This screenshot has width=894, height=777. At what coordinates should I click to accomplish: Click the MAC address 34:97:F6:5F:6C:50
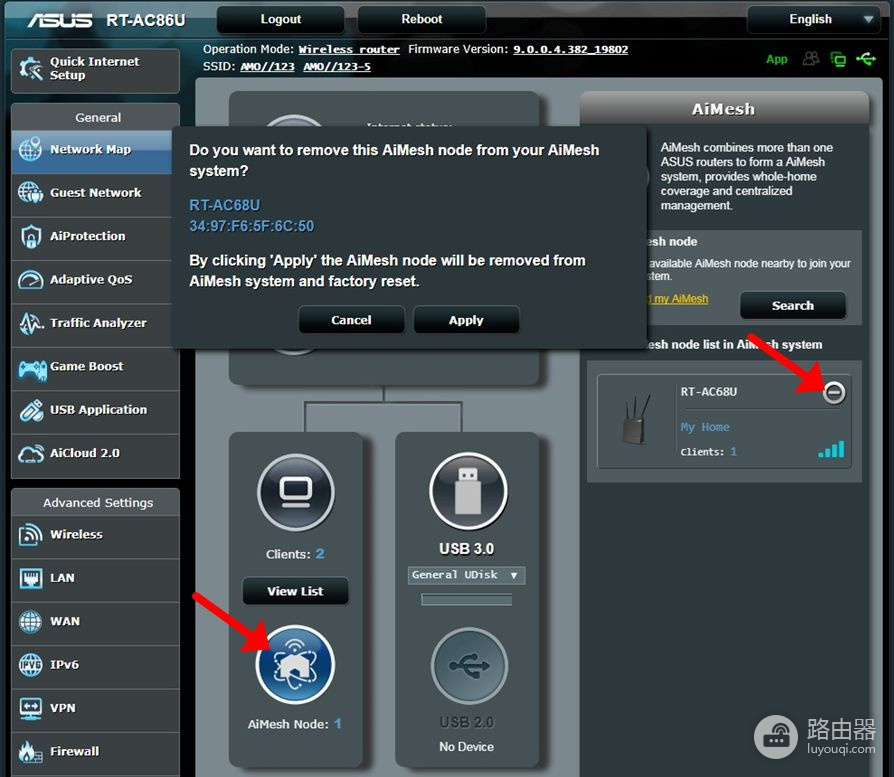[x=251, y=226]
